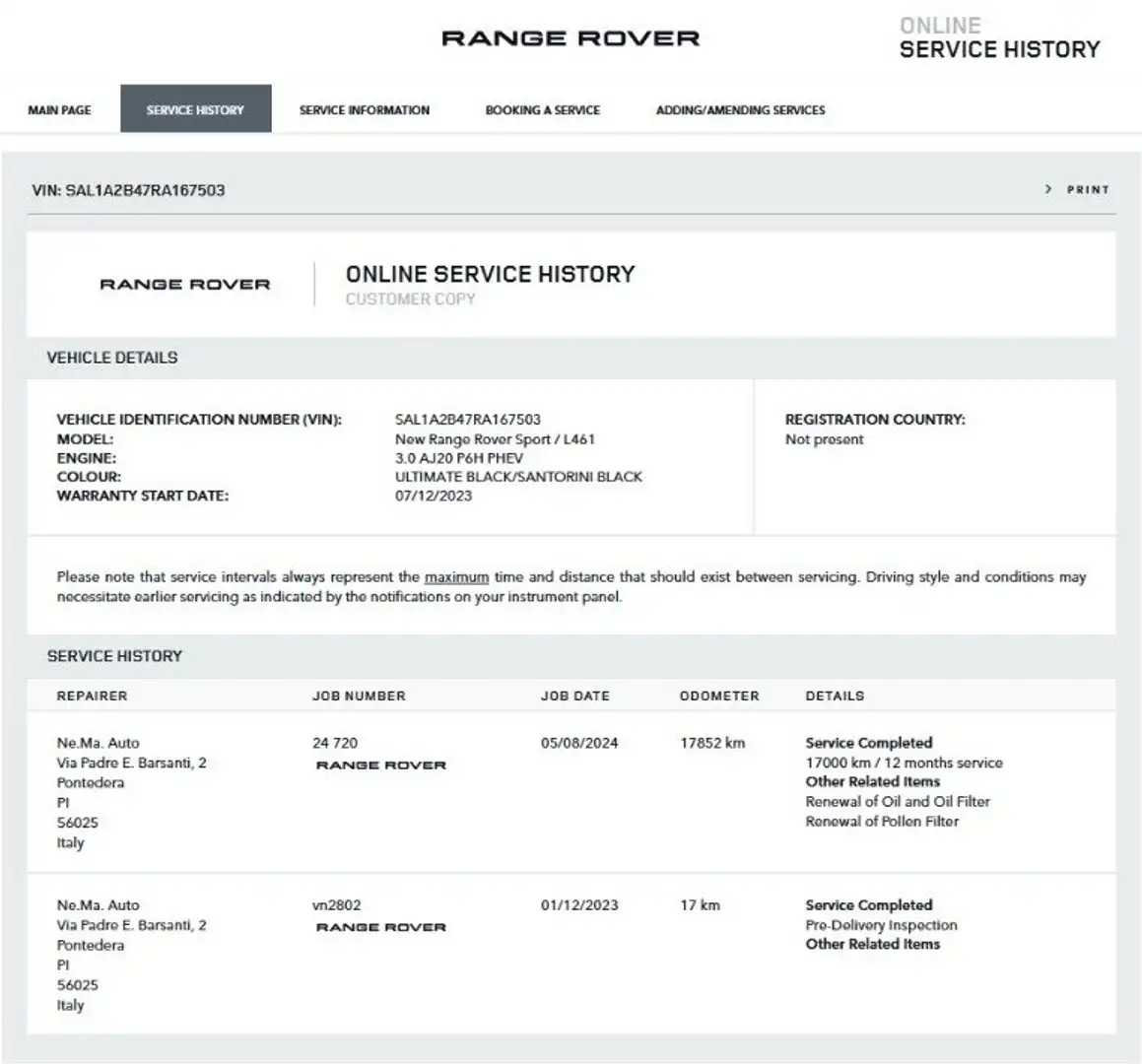The height and width of the screenshot is (1064, 1142).
Task: Click the Details column header
Action: [835, 696]
